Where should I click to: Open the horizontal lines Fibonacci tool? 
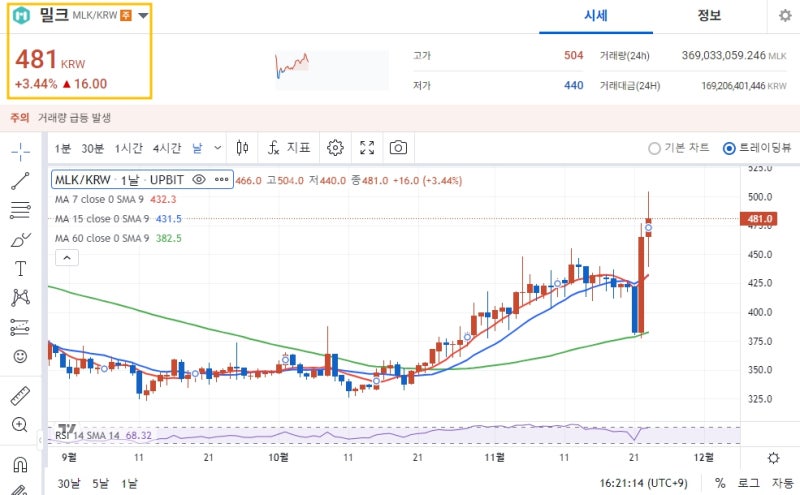pos(20,210)
